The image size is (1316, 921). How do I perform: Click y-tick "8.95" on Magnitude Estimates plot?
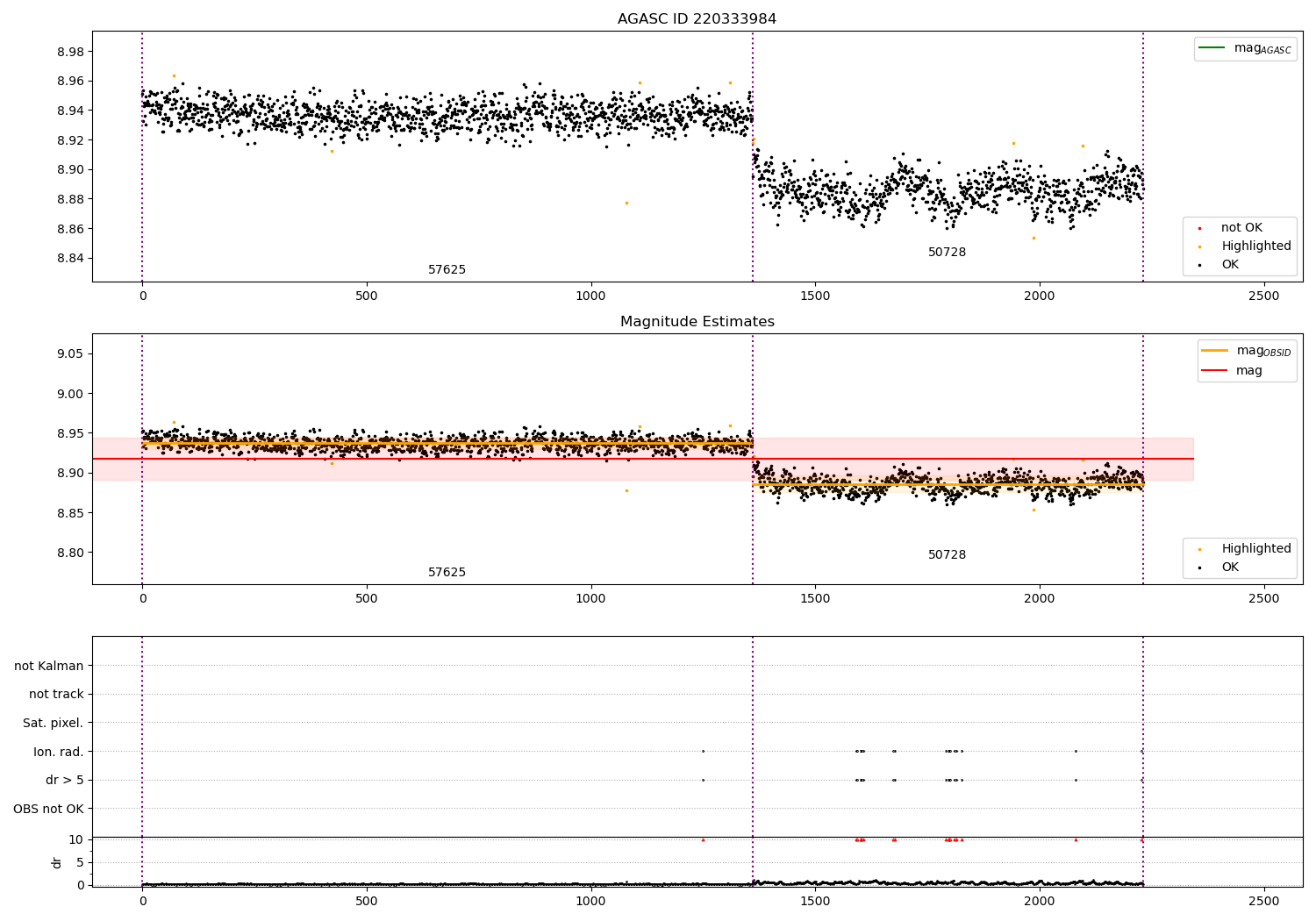click(69, 433)
